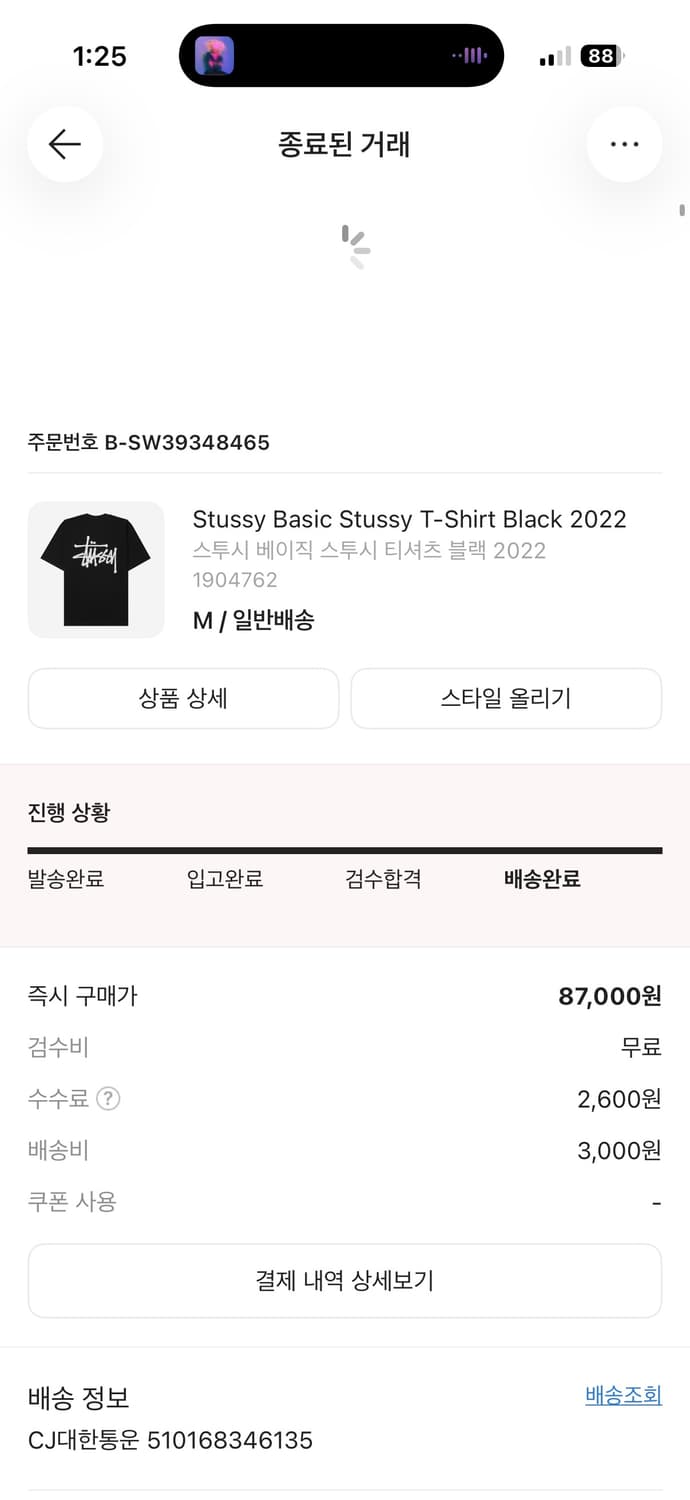Click the back arrow to exit order details
The image size is (690, 1500).
click(x=65, y=144)
